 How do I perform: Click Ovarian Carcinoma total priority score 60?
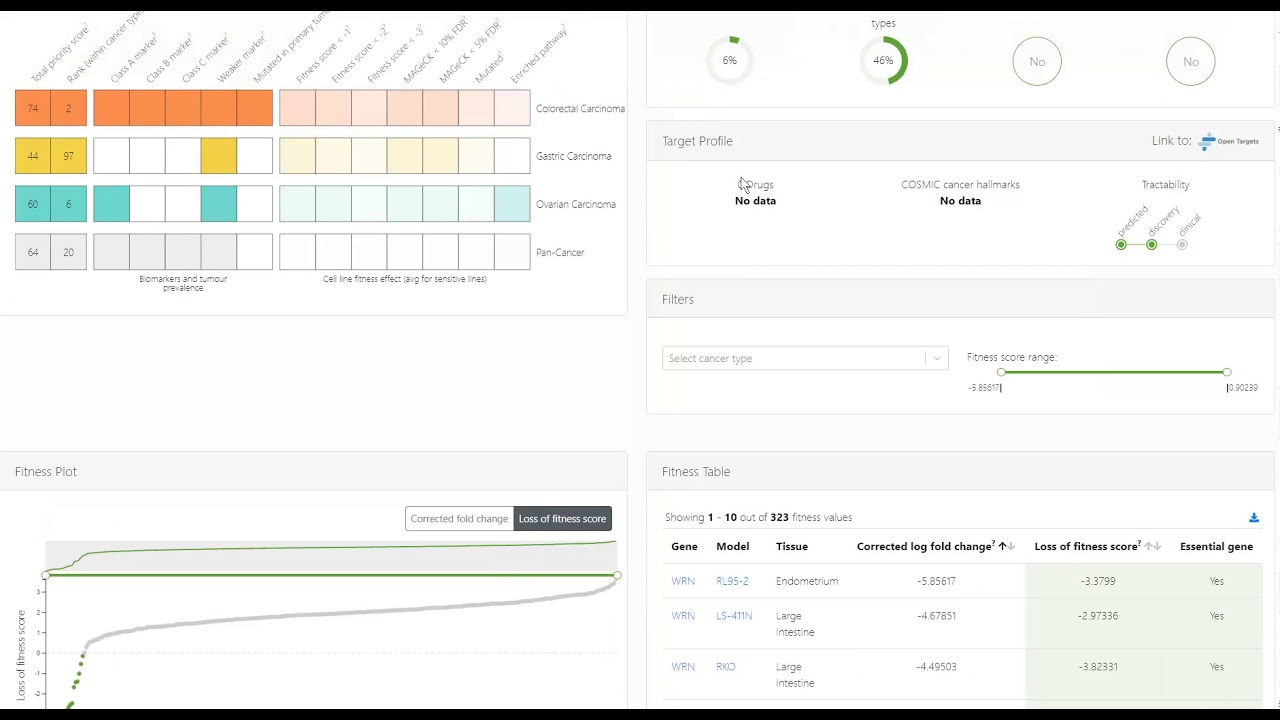tap(33, 204)
